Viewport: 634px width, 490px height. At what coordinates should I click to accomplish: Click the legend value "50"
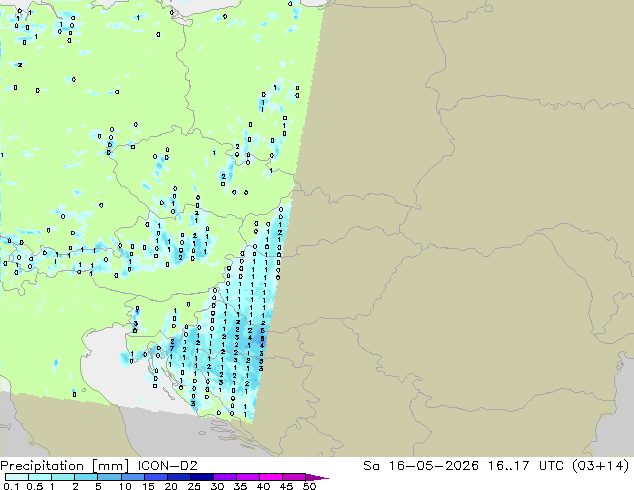click(309, 486)
